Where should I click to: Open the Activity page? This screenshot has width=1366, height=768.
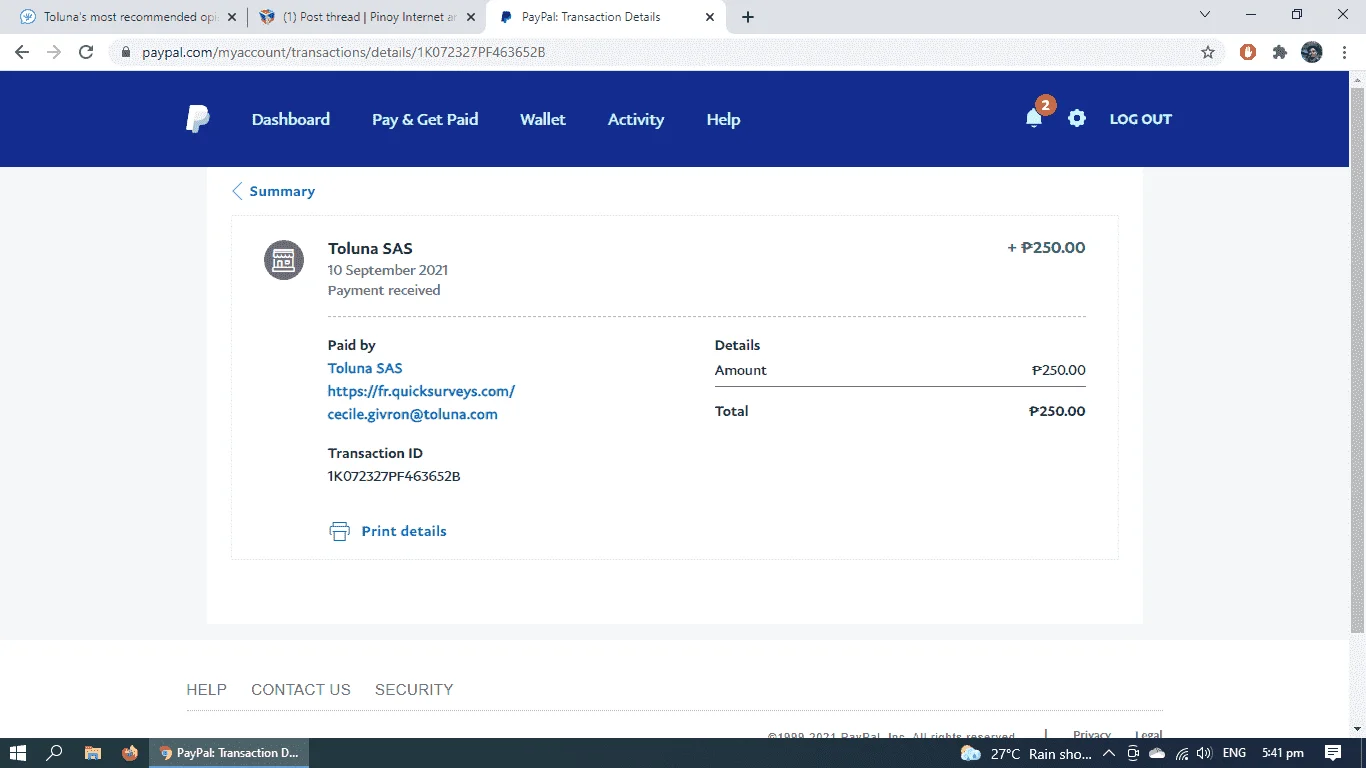[x=636, y=119]
